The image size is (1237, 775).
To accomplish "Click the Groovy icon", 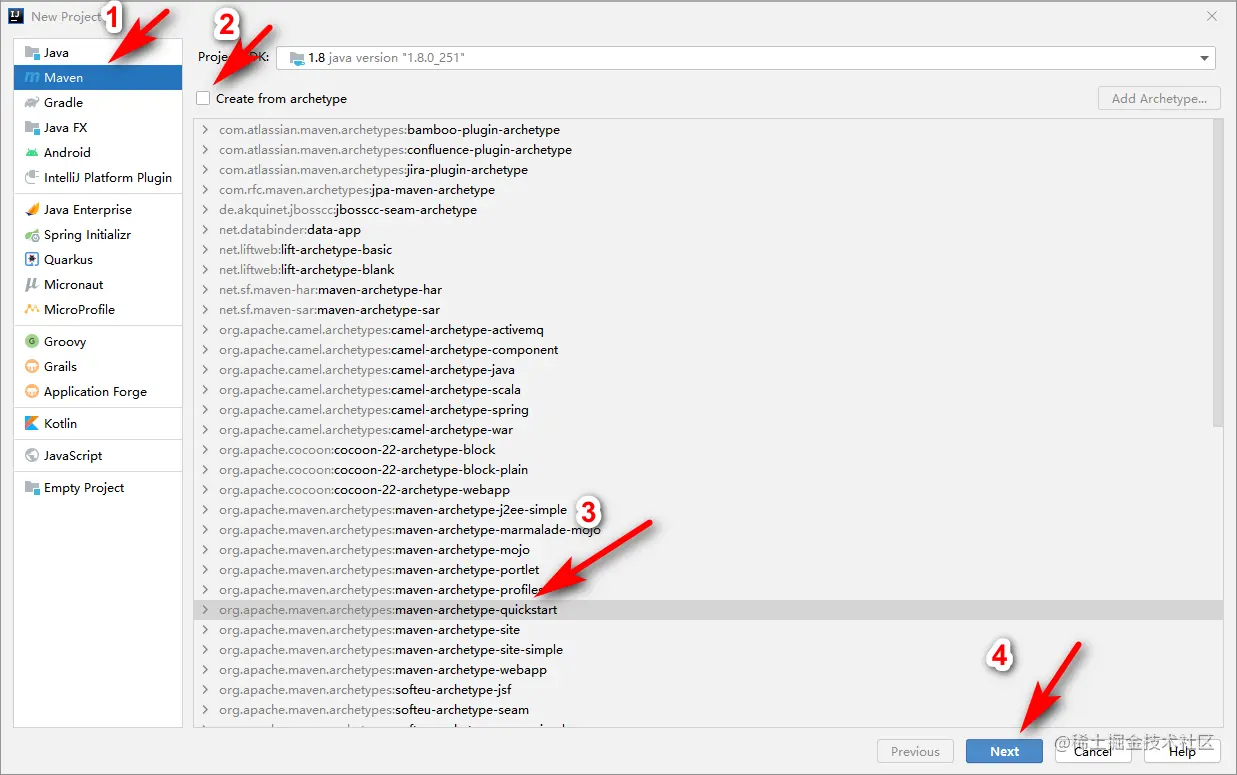I will (32, 342).
